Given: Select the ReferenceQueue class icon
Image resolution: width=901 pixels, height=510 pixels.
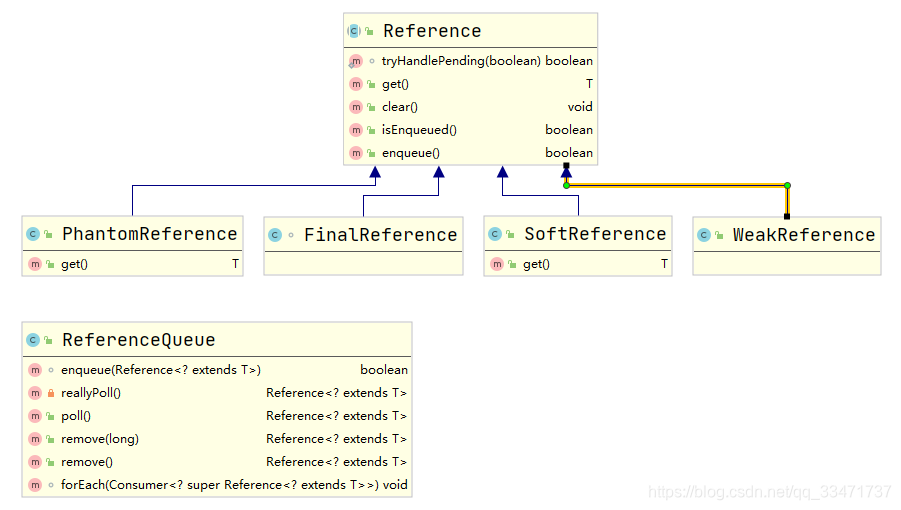Looking at the screenshot, I should click(33, 340).
